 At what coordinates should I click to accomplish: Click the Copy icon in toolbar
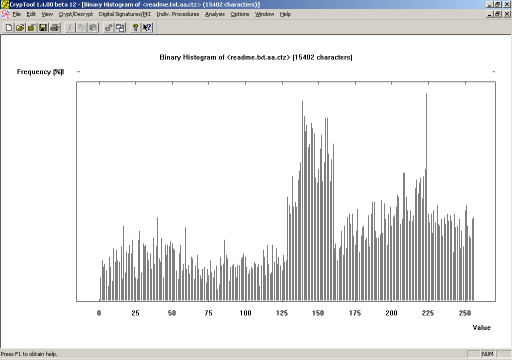pos(82,27)
